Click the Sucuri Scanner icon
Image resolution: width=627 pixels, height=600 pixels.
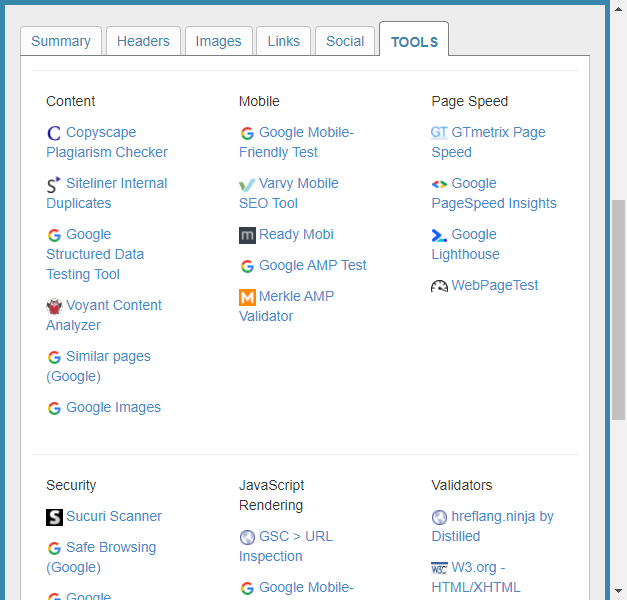[x=54, y=517]
